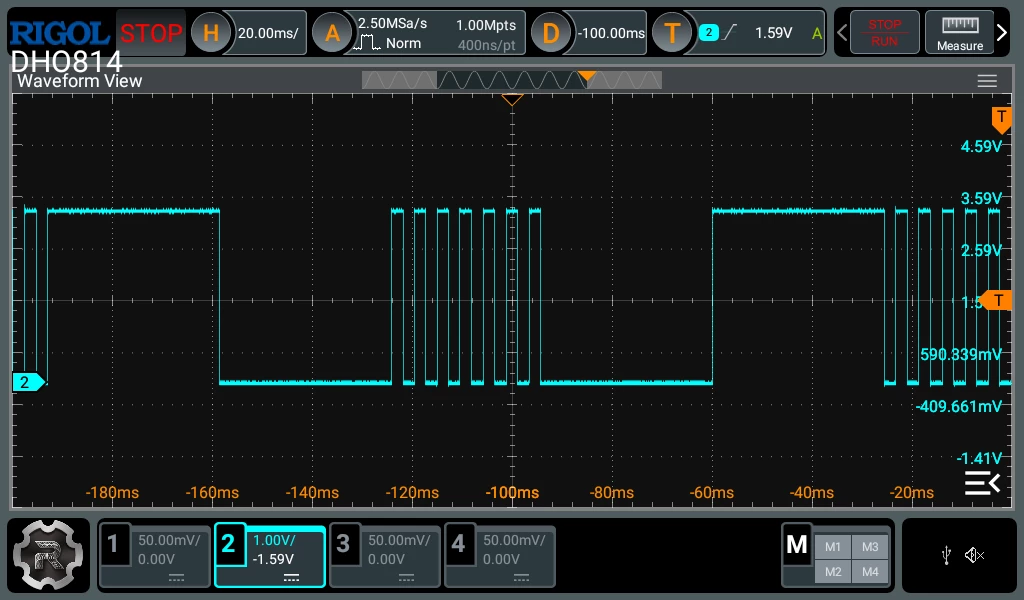
Task: Open the Acquisition (A) settings icon
Action: (x=332, y=33)
